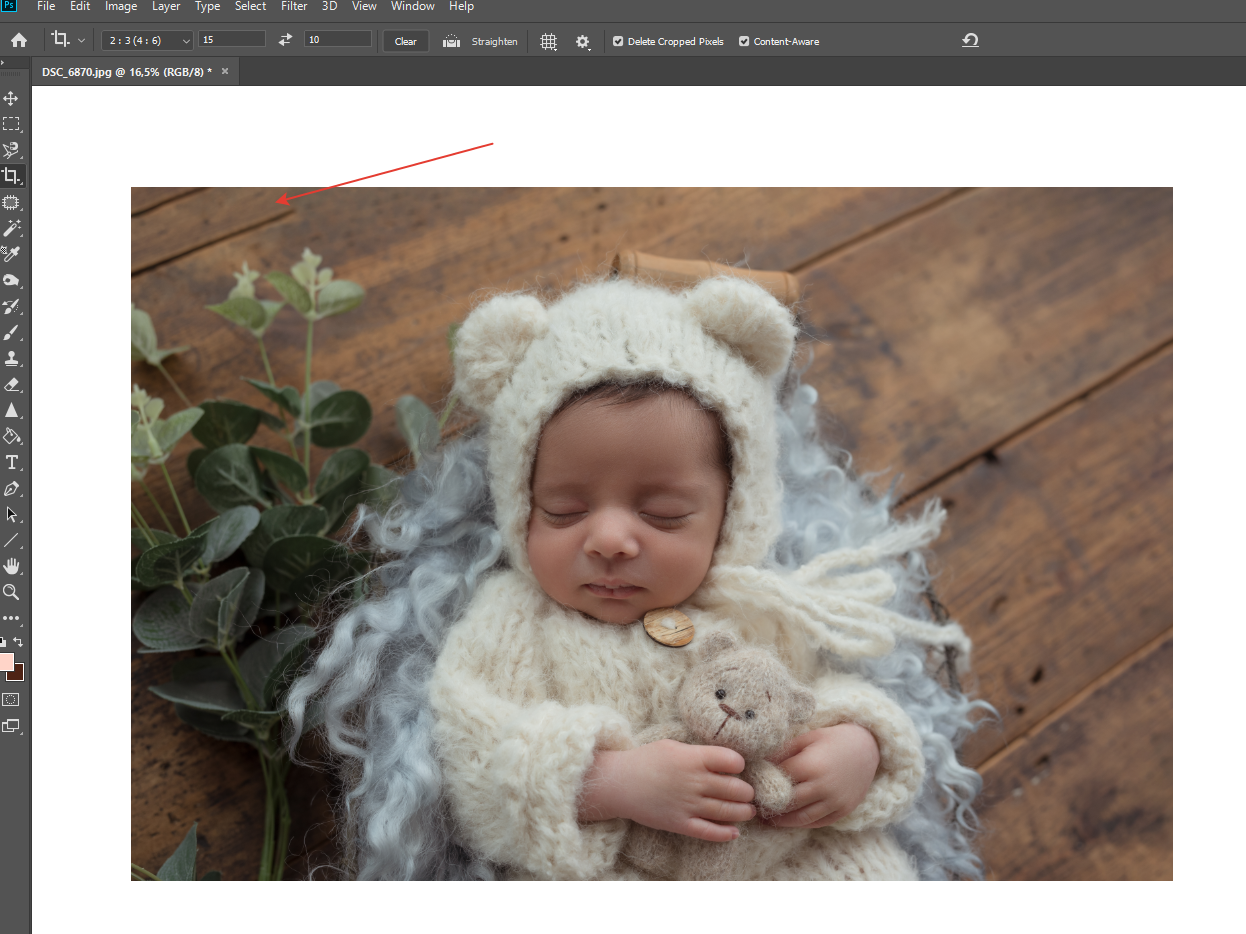Select the Rectangular Marquee tool
The width and height of the screenshot is (1246, 934).
(x=12, y=124)
